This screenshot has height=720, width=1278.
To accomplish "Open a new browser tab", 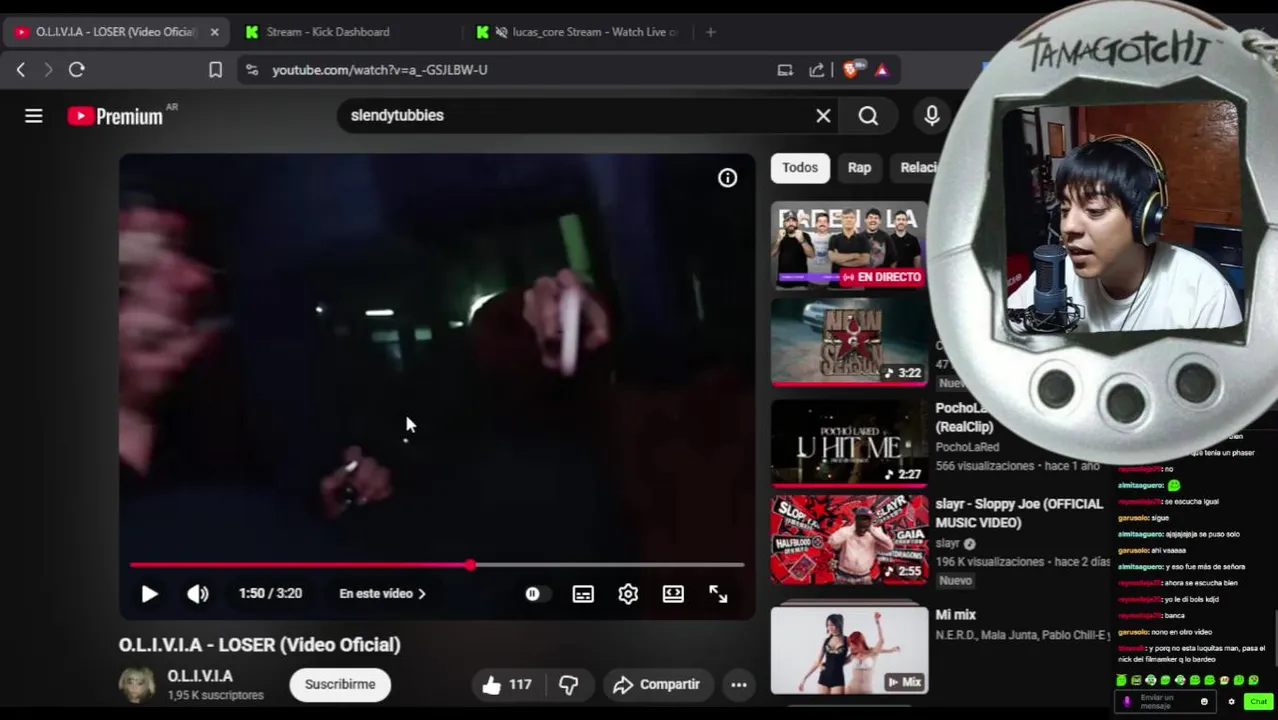I will click(710, 32).
